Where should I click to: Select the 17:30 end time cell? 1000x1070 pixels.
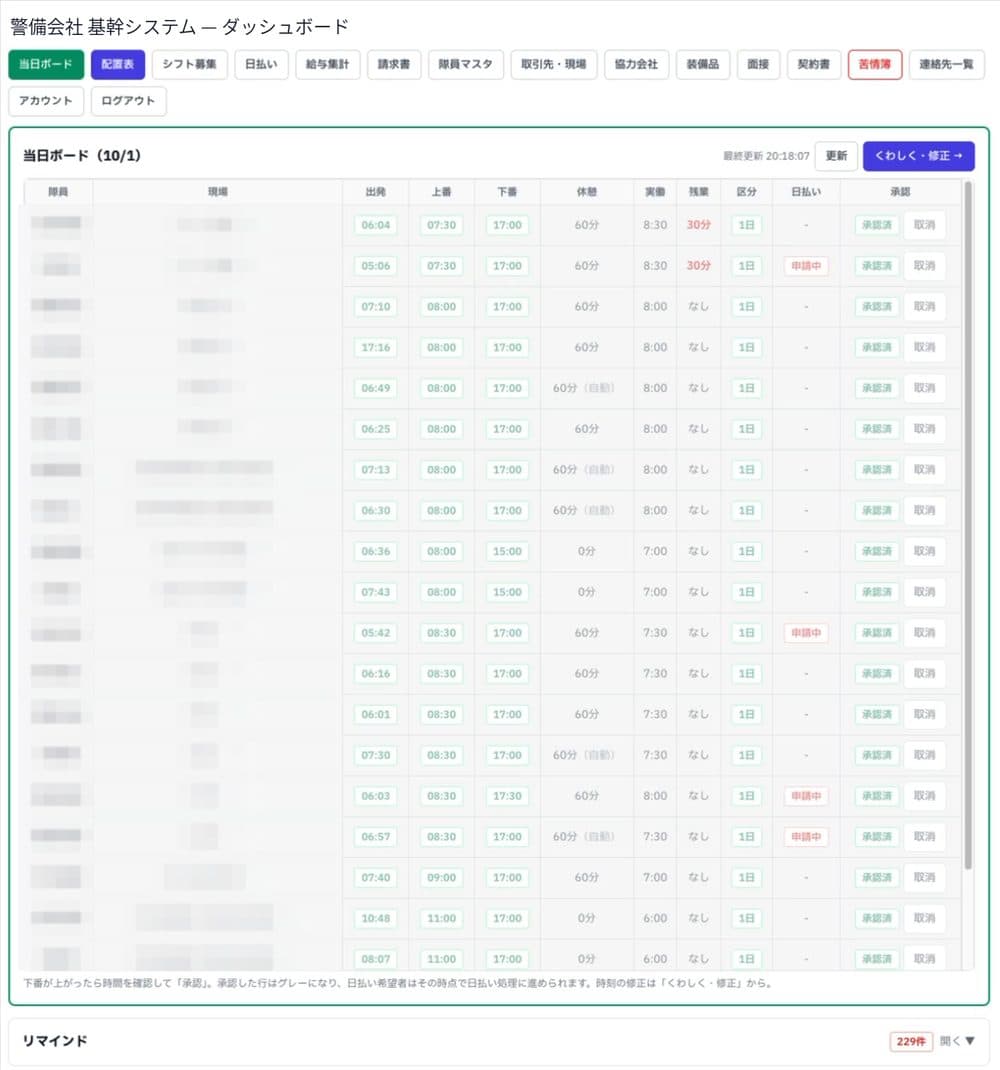[x=507, y=796]
